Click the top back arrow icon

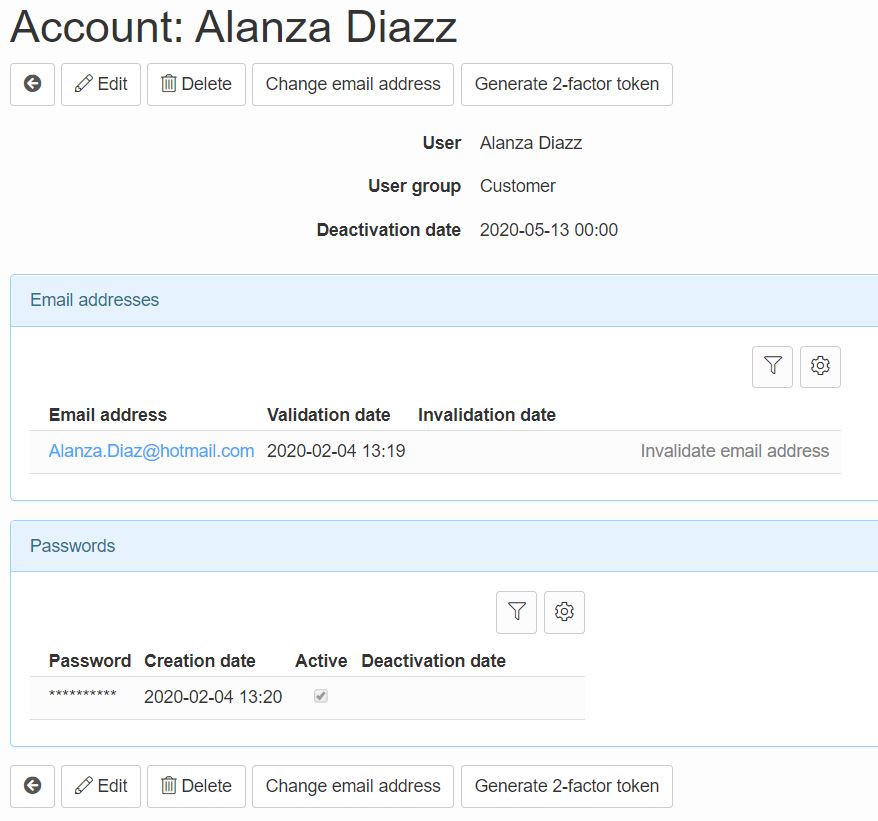pyautogui.click(x=32, y=84)
